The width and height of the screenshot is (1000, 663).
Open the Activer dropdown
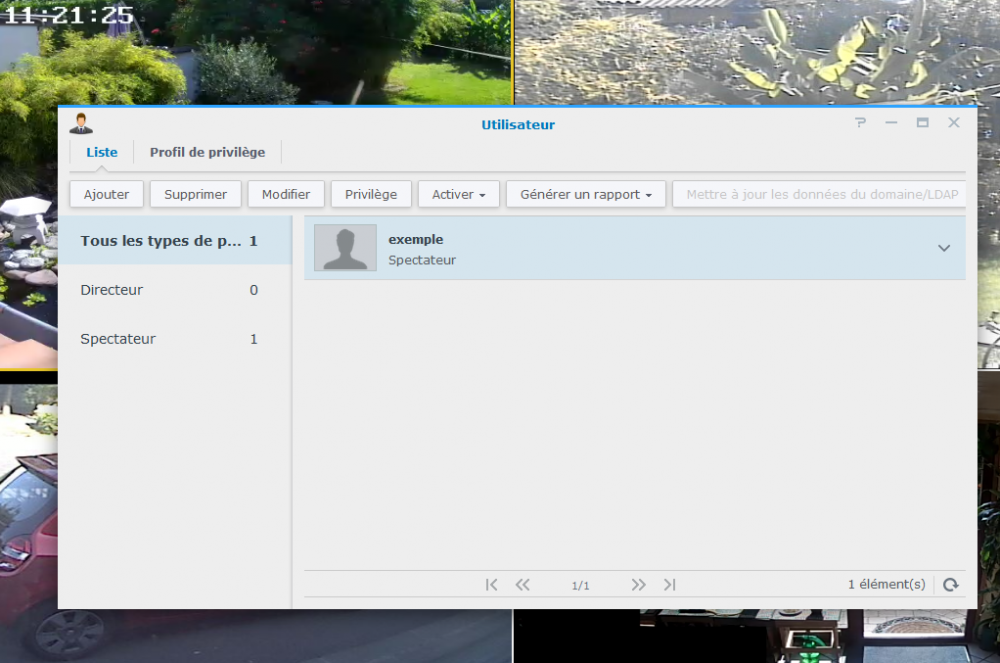point(459,194)
